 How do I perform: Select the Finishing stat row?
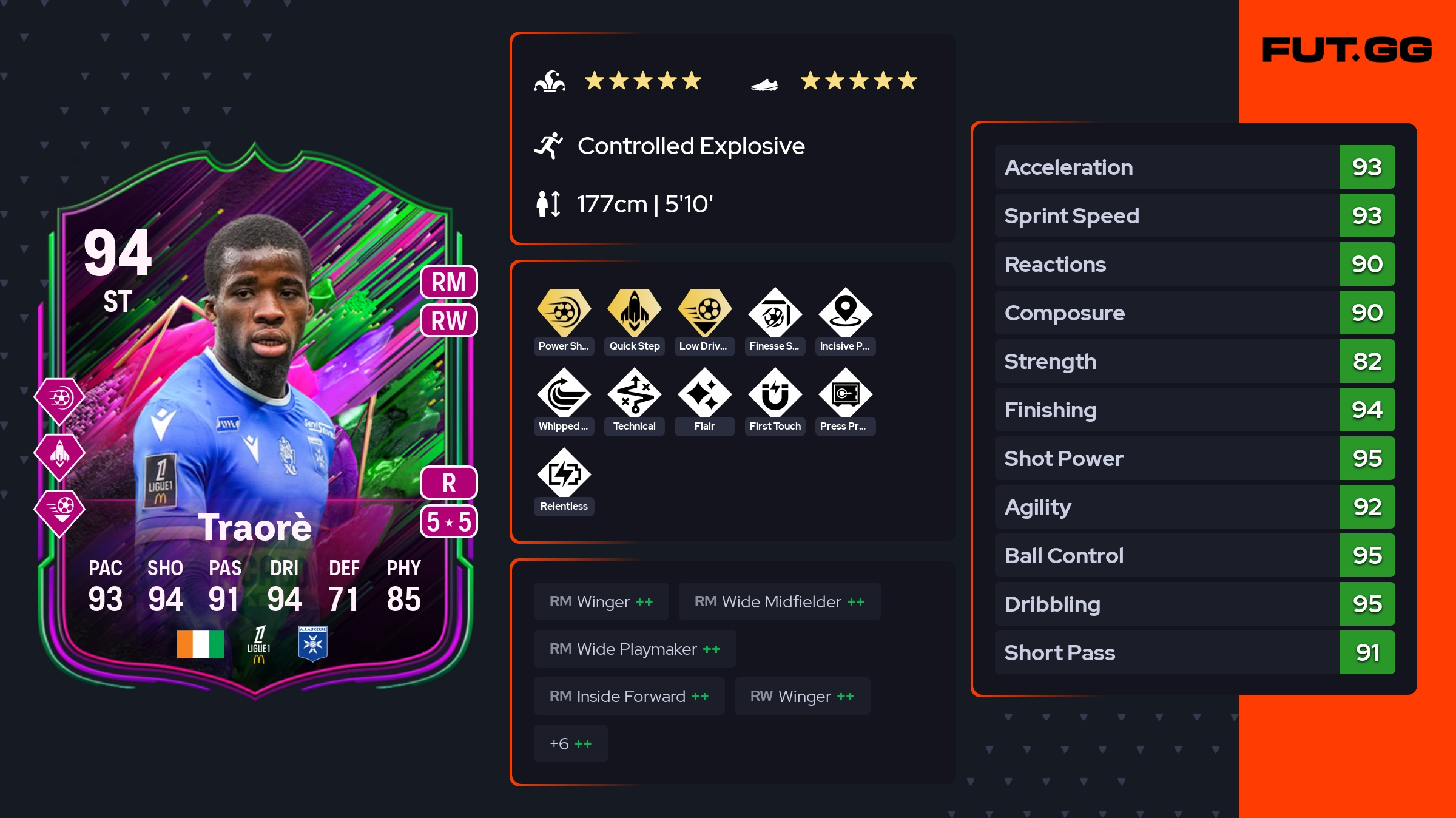pos(1195,410)
